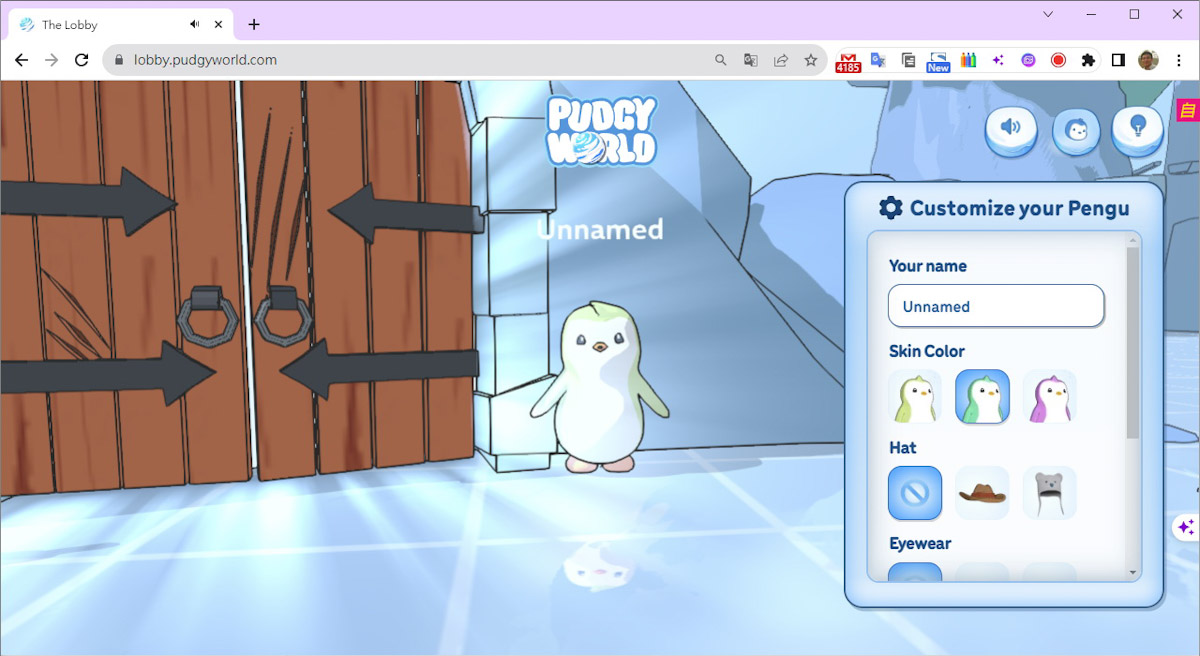Click the share page icon

780,60
